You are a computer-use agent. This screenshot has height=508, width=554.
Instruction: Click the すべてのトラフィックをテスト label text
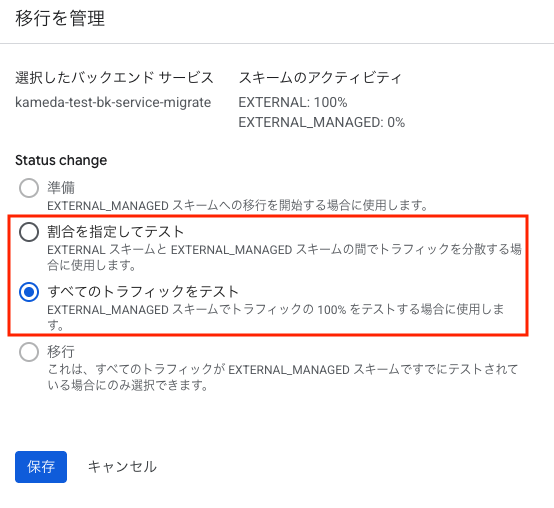pos(143,292)
